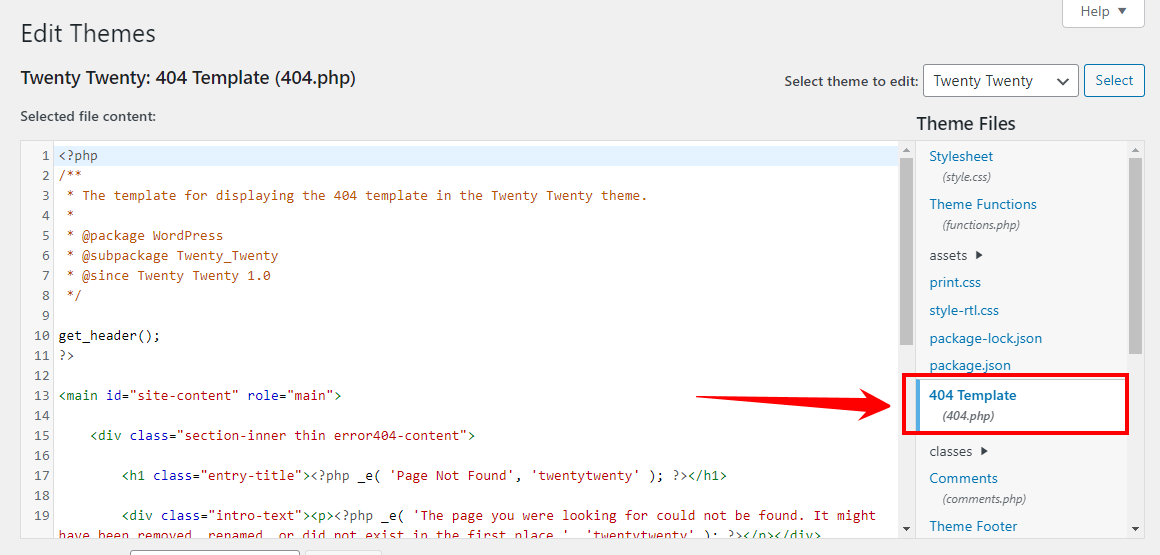Click scroll-down arrow of theme files list
The width and height of the screenshot is (1160, 555).
[x=1135, y=528]
